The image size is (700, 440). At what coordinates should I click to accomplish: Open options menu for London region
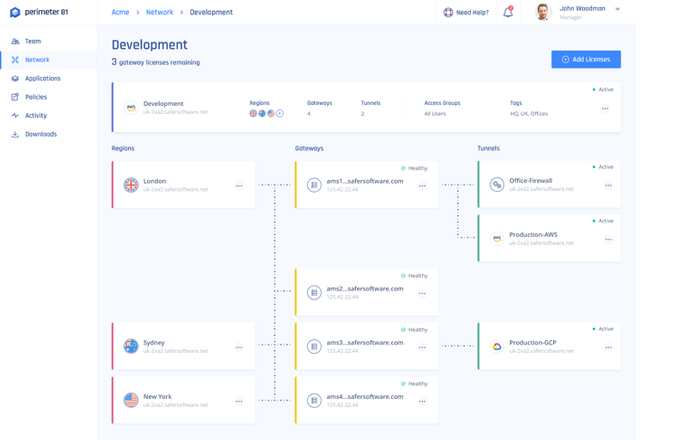click(239, 186)
